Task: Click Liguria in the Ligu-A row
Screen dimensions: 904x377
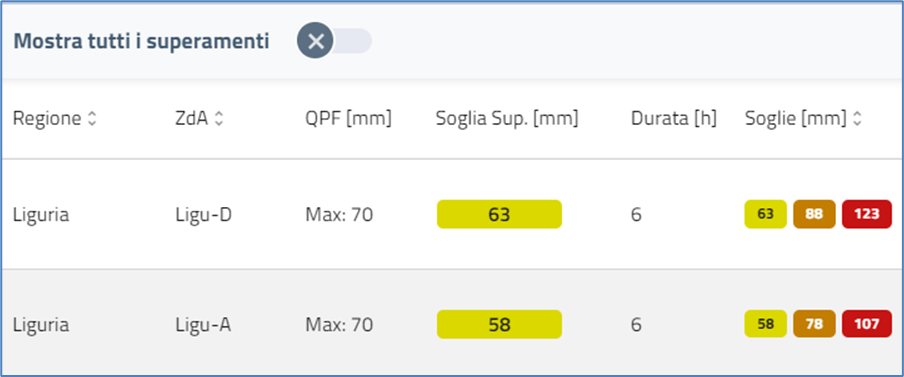Action: pyautogui.click(x=41, y=325)
